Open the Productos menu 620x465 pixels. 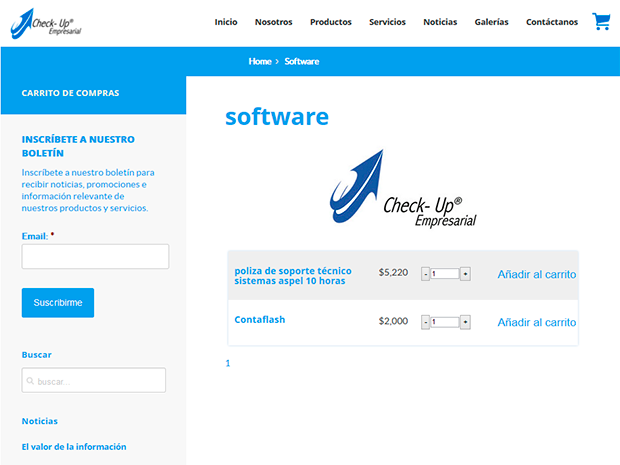pos(331,22)
